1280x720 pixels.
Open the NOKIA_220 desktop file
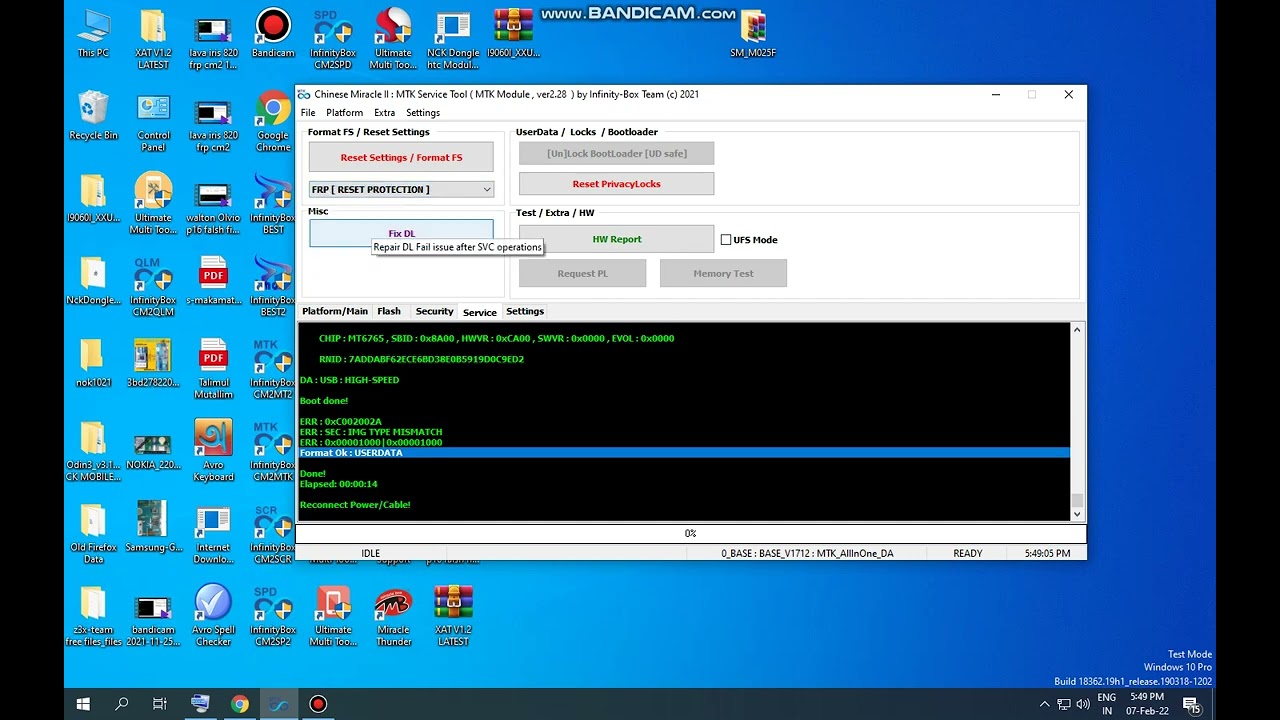[x=153, y=450]
